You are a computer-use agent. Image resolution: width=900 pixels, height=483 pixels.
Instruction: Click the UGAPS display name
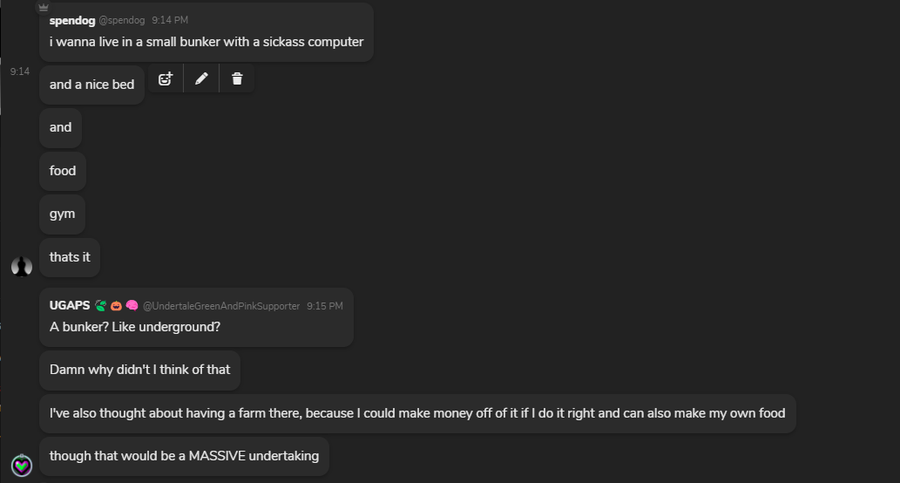pyautogui.click(x=70, y=305)
